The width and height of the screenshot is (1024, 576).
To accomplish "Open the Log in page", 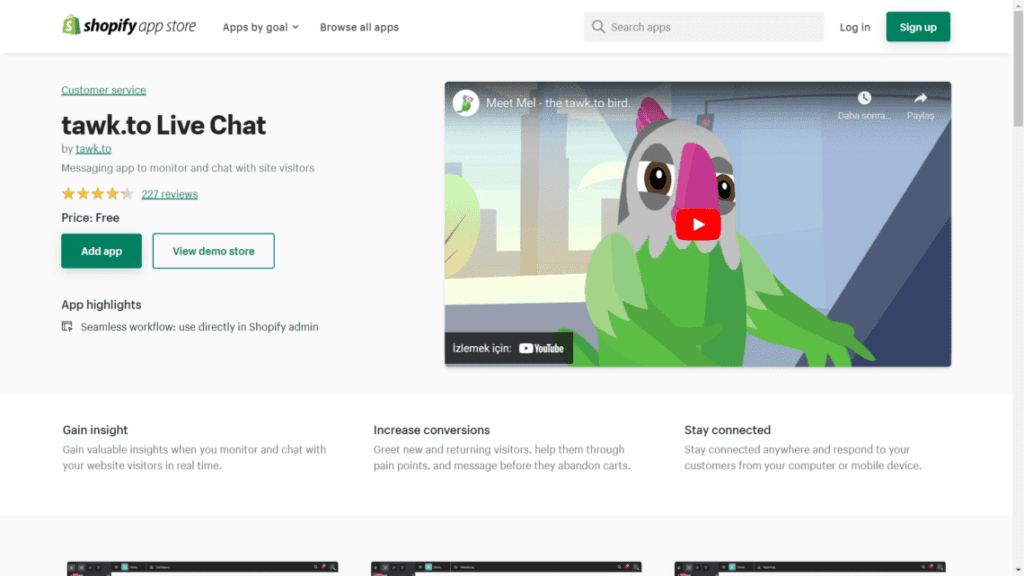I will 854,27.
